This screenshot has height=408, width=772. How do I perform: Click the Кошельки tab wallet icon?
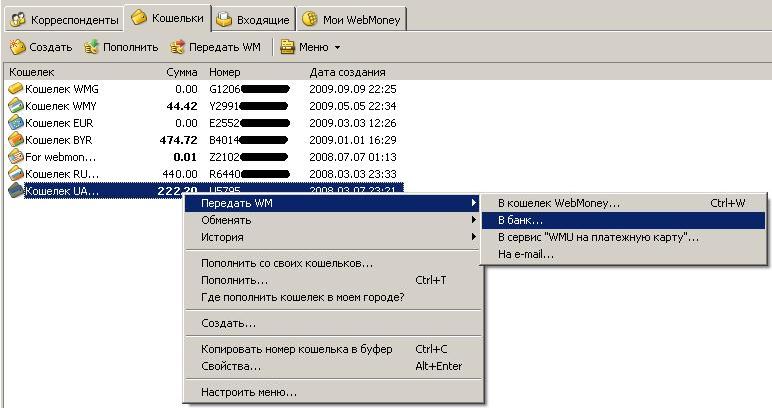point(139,18)
